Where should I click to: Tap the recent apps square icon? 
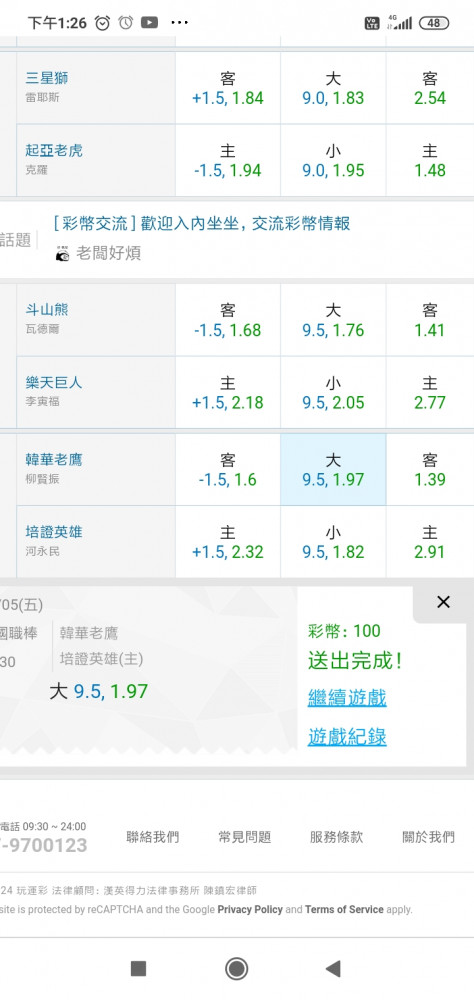(x=138, y=969)
